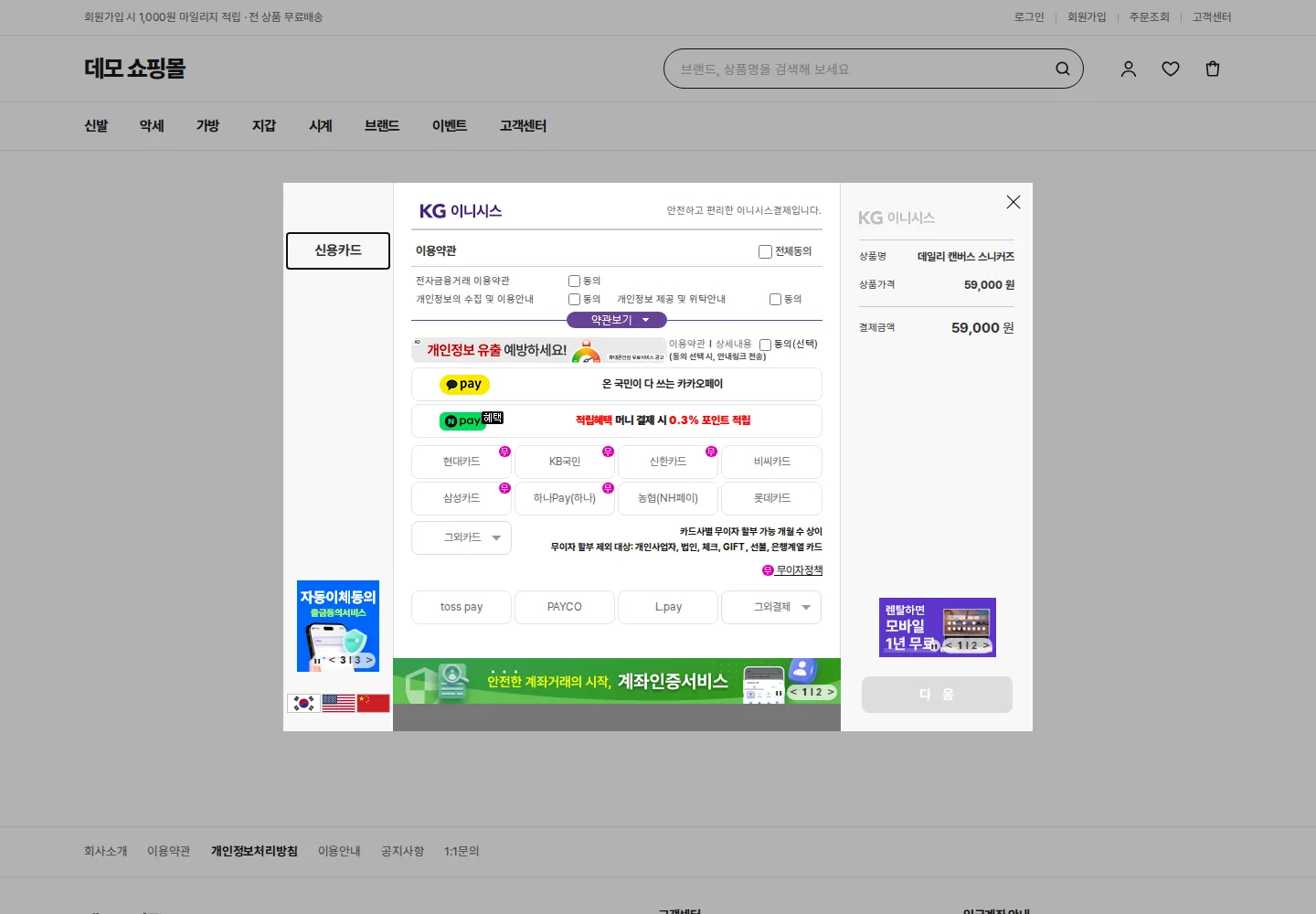Pause the blue auto-transfer banner
Viewport: 1316px width, 914px height.
pyautogui.click(x=317, y=660)
